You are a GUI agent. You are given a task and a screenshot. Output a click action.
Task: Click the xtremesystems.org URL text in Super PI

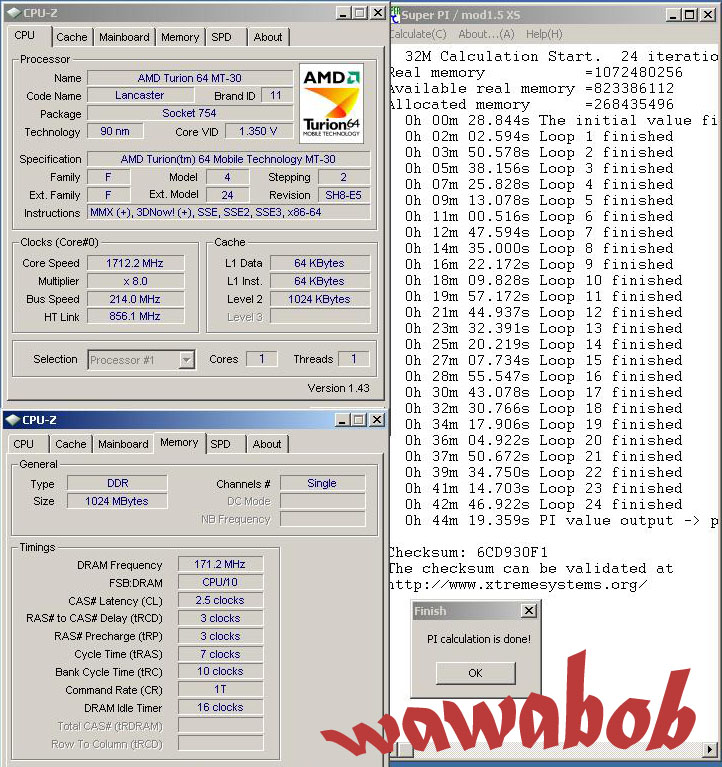coord(519,585)
